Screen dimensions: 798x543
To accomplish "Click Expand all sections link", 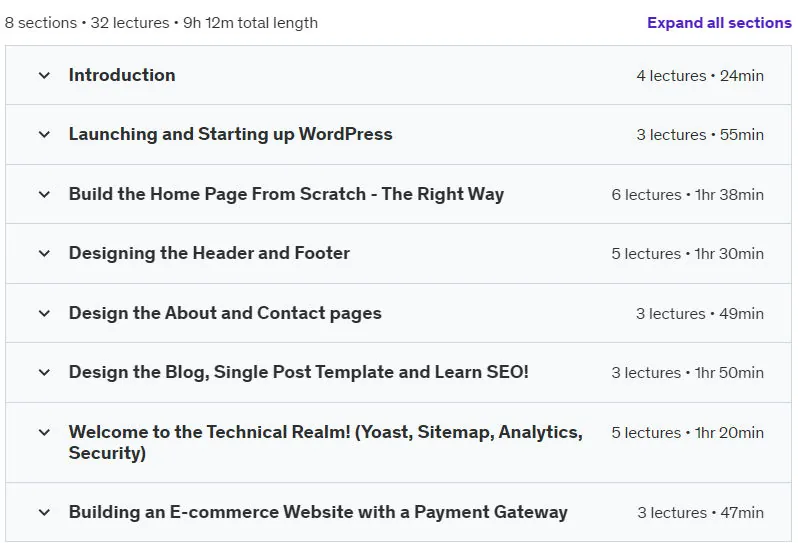I will [719, 23].
